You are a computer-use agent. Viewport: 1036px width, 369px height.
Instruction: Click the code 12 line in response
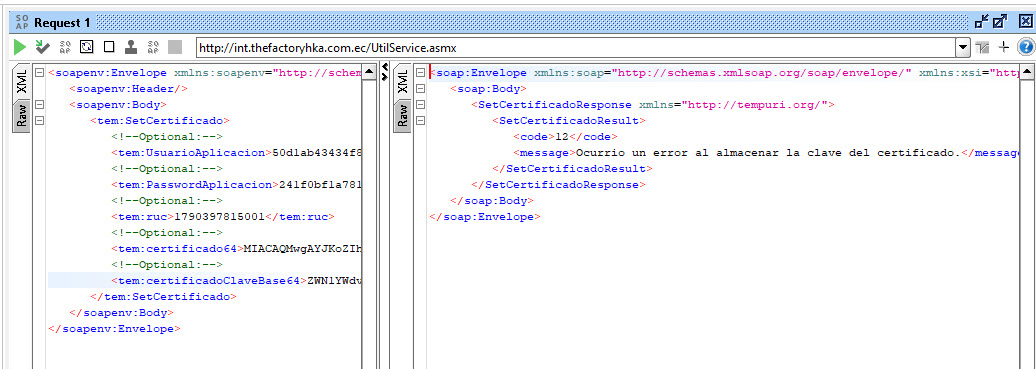pos(566,137)
